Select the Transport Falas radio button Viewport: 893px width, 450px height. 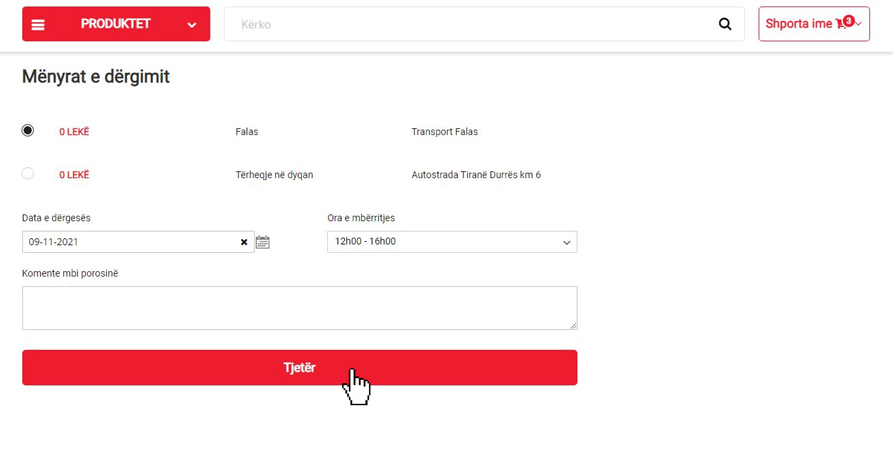point(28,130)
